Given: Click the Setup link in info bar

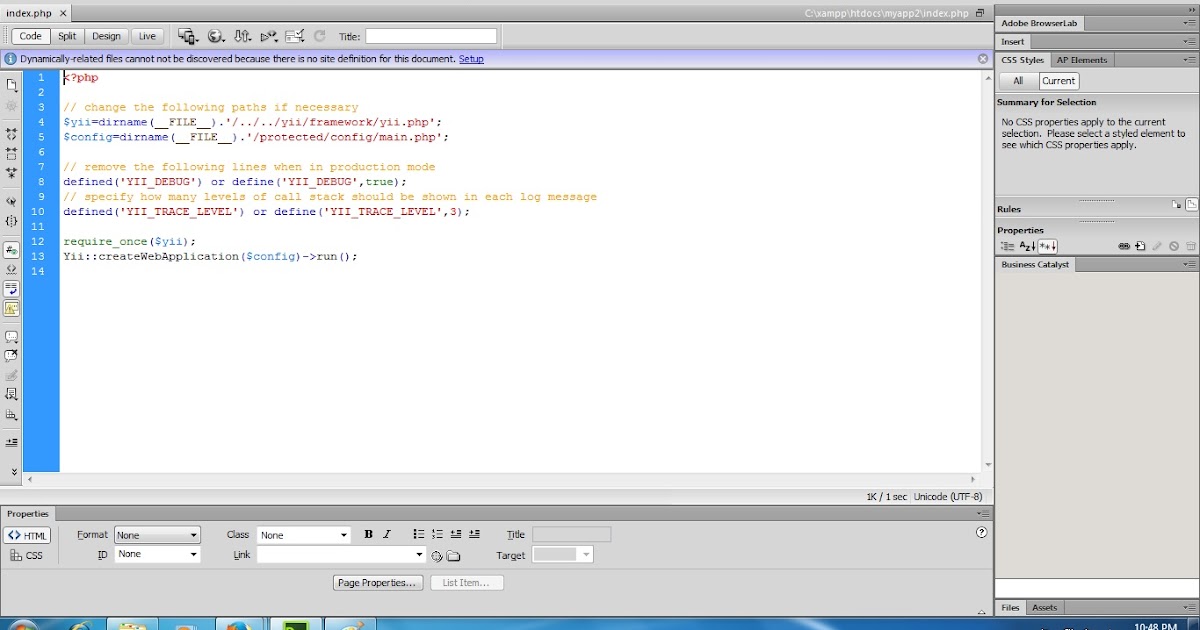Looking at the screenshot, I should pyautogui.click(x=471, y=59).
